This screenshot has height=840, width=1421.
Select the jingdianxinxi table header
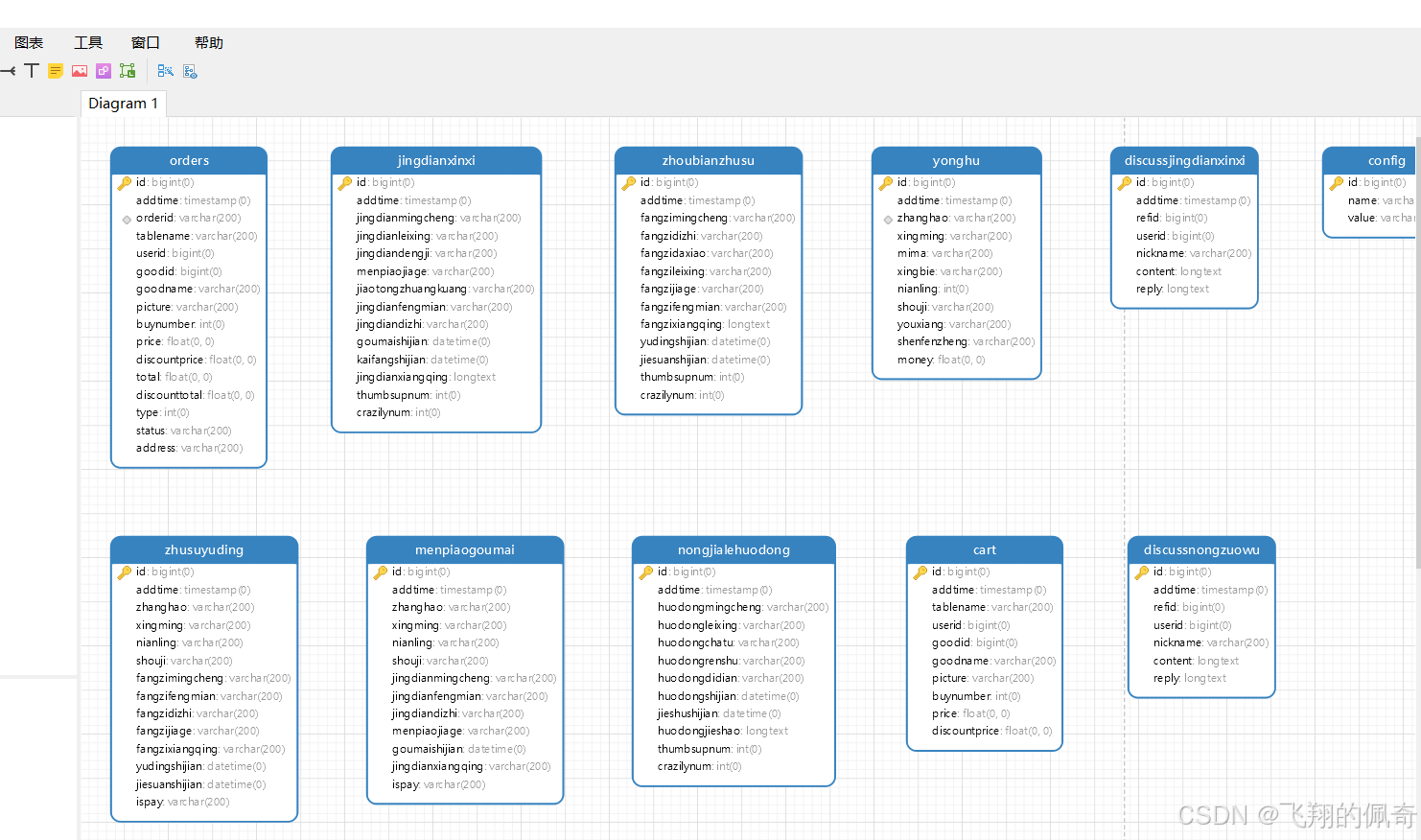click(436, 160)
